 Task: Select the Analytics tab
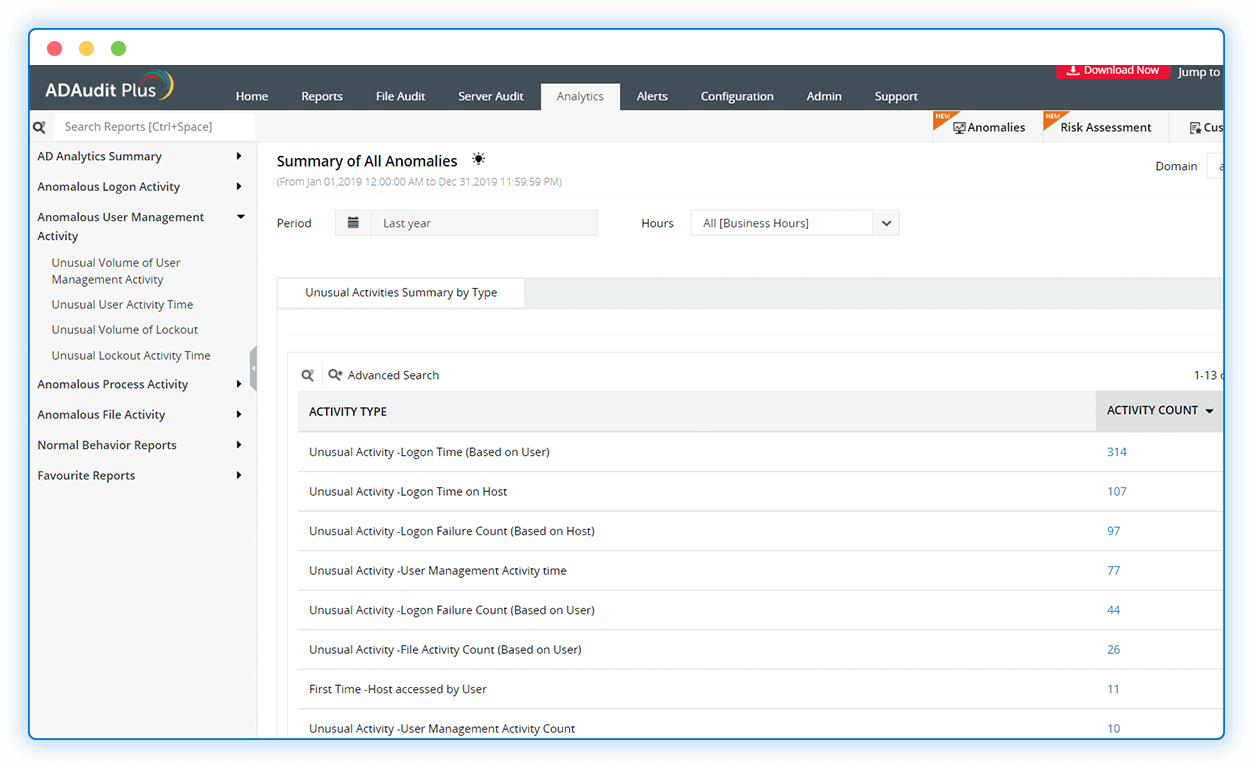pos(581,97)
